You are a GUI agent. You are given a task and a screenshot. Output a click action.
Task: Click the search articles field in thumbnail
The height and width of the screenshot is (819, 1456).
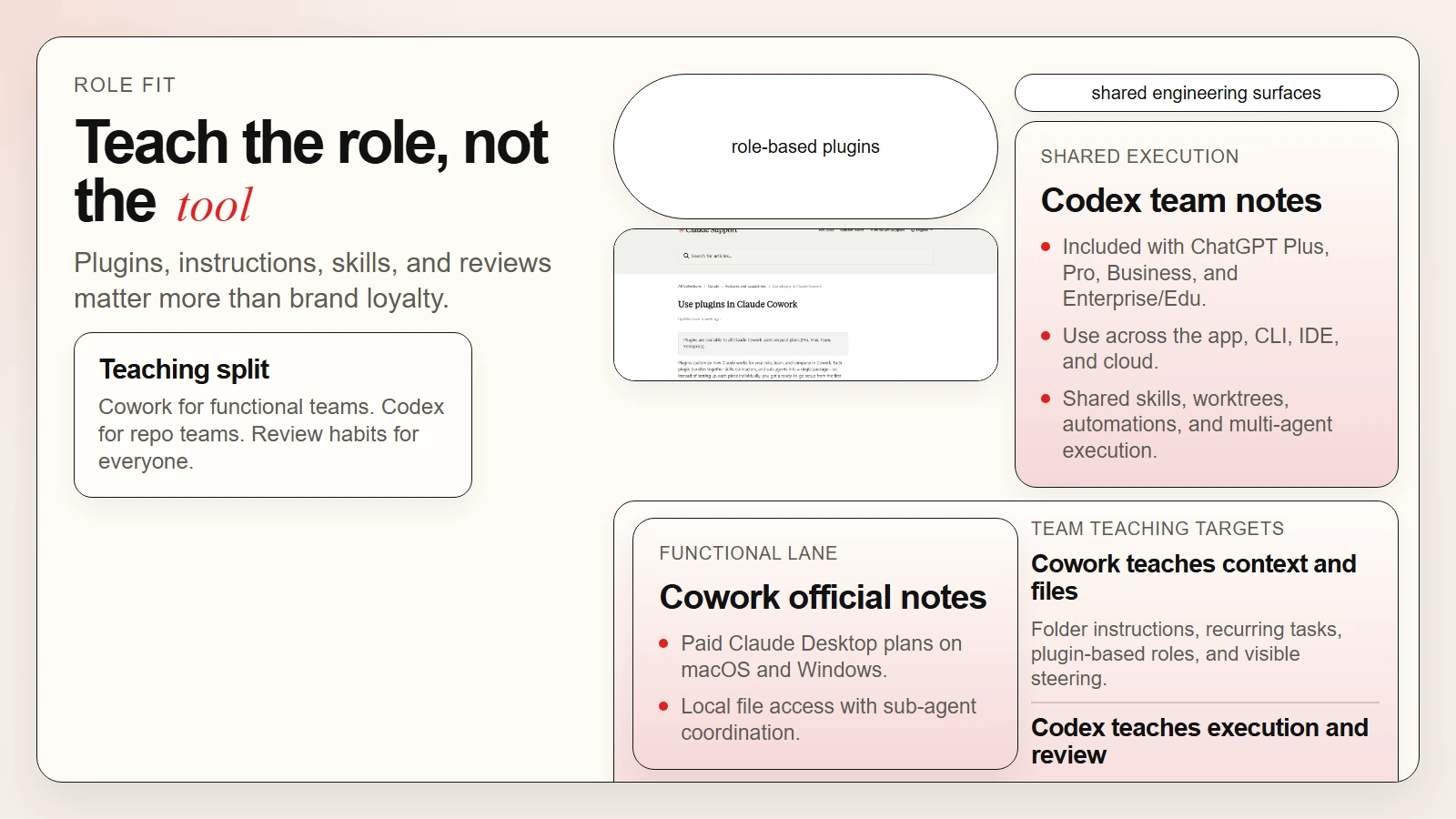pyautogui.click(x=805, y=256)
